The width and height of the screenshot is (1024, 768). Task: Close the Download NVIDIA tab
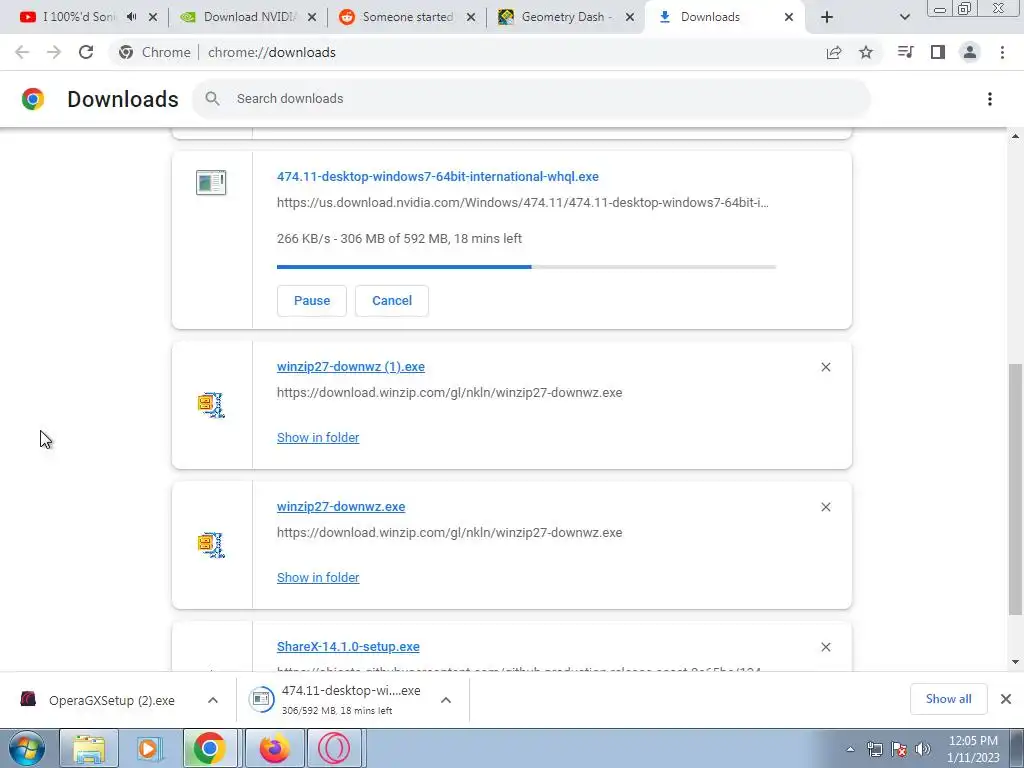coord(312,18)
